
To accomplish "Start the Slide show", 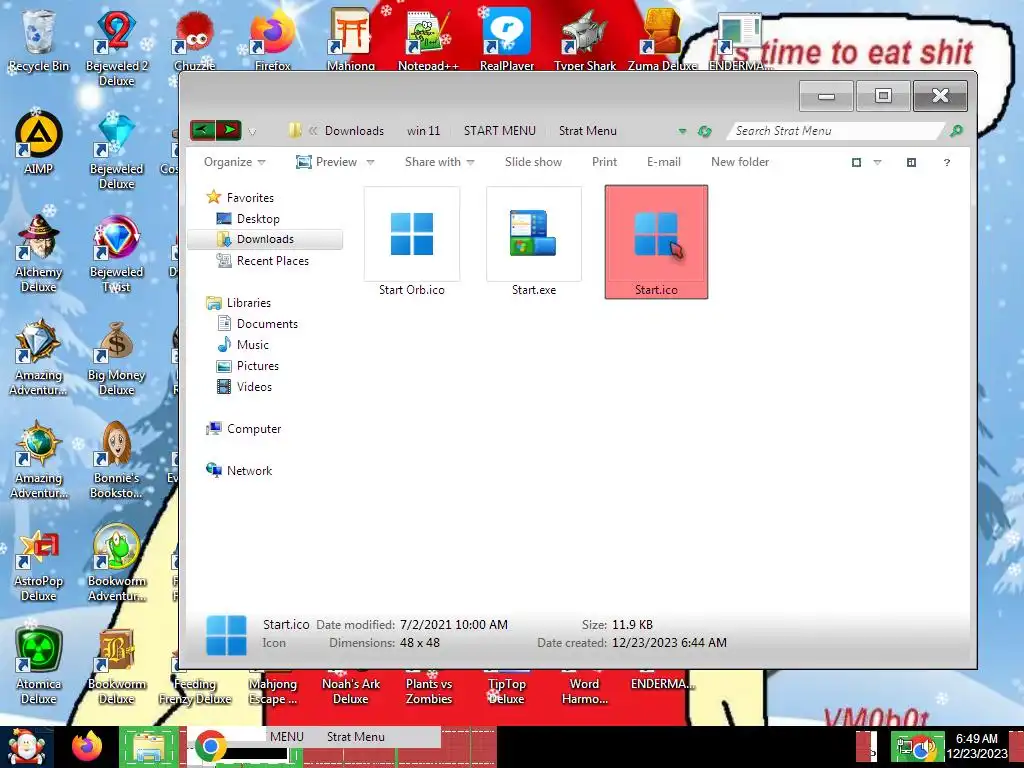I will 533,162.
